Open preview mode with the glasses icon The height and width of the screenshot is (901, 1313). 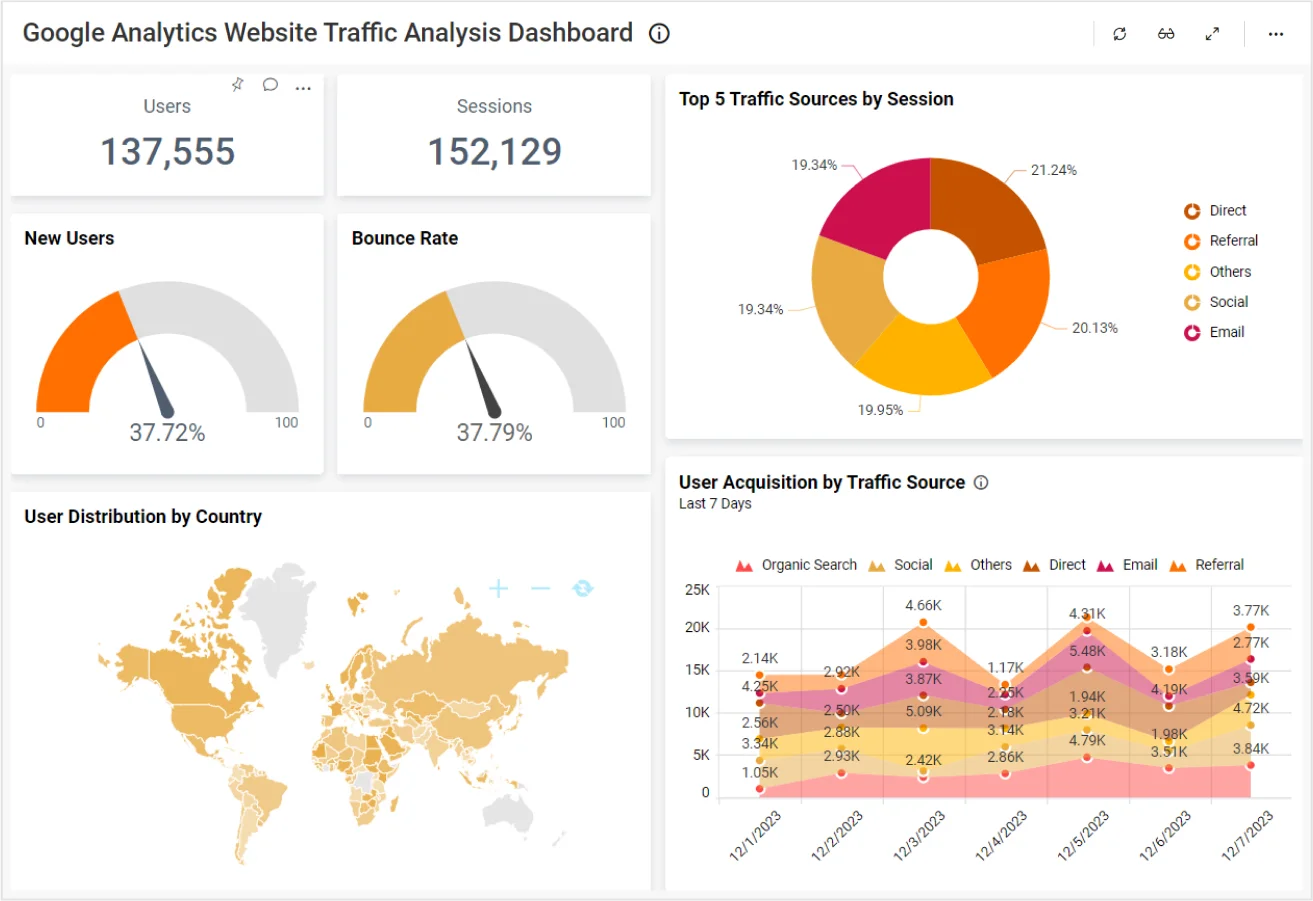point(1166,33)
